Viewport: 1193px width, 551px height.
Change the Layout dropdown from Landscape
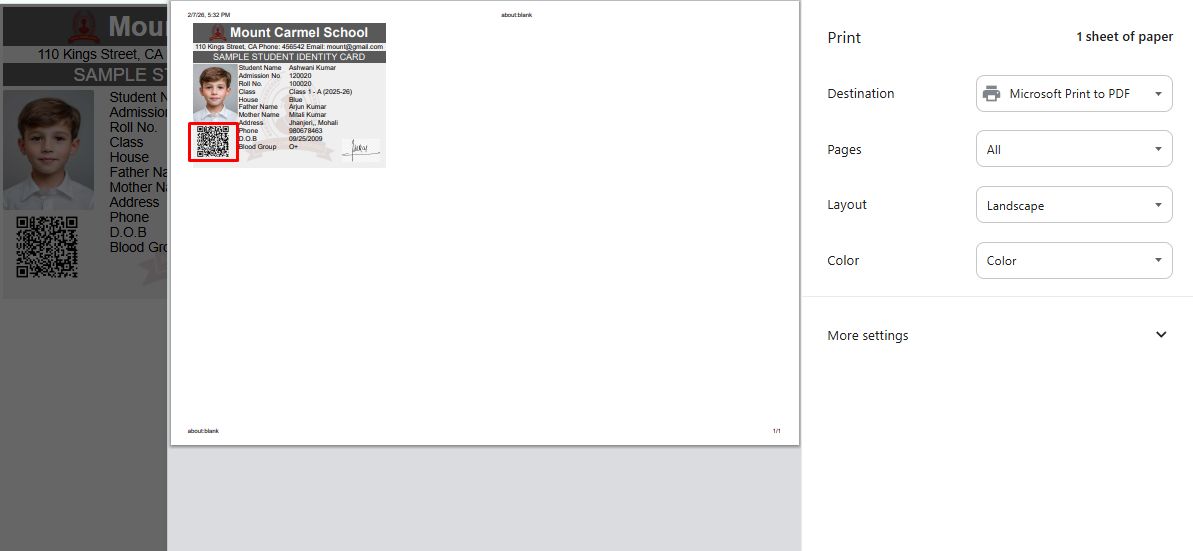[1073, 205]
